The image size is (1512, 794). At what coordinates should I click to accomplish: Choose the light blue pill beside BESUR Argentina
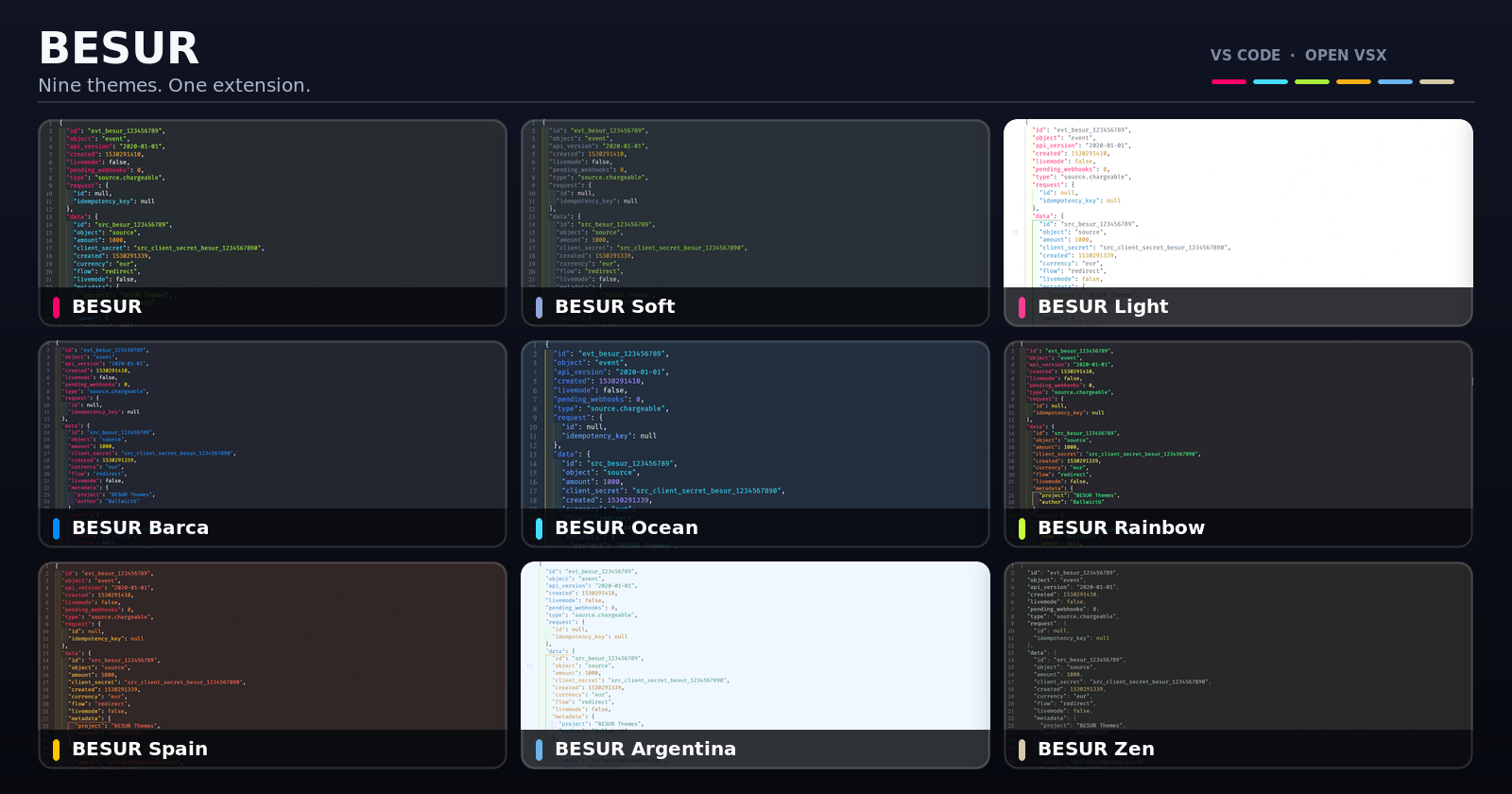pos(539,750)
